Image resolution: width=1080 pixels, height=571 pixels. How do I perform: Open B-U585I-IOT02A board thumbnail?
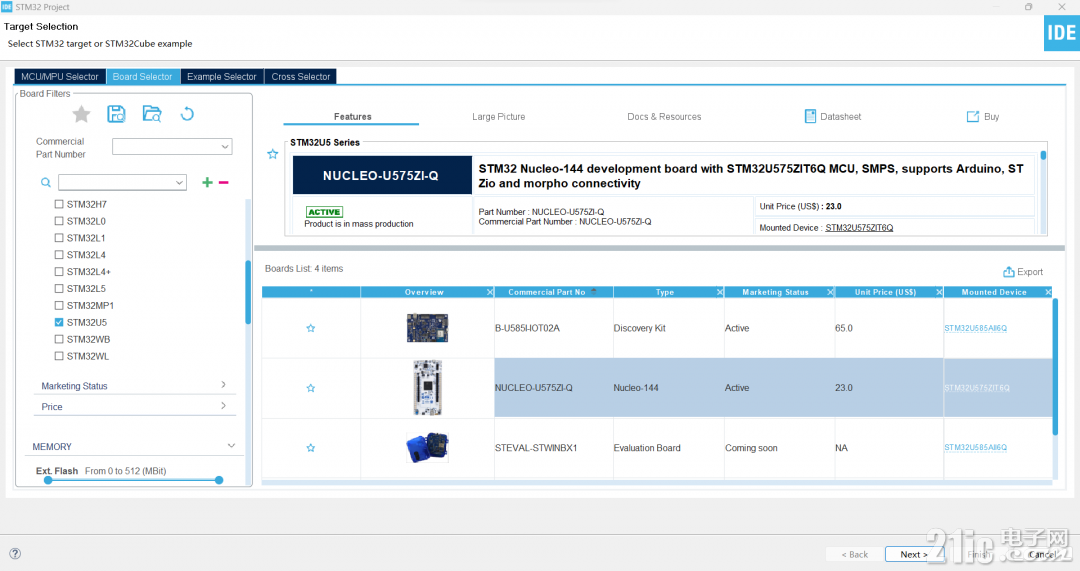427,329
